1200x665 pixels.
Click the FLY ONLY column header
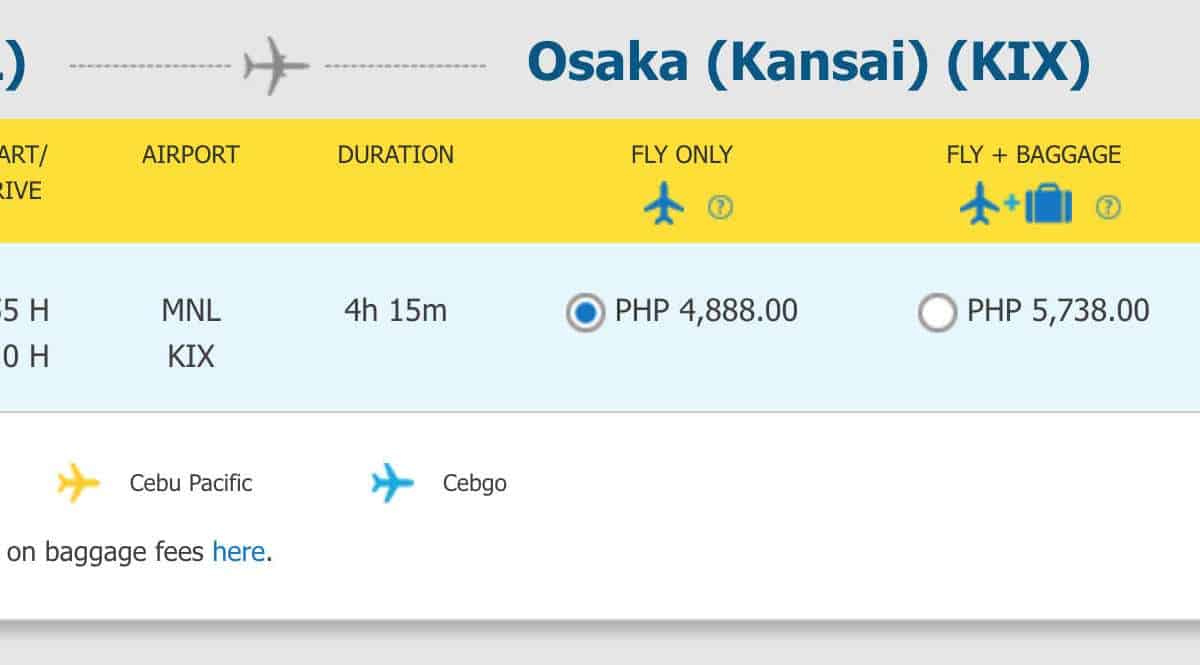[x=681, y=155]
